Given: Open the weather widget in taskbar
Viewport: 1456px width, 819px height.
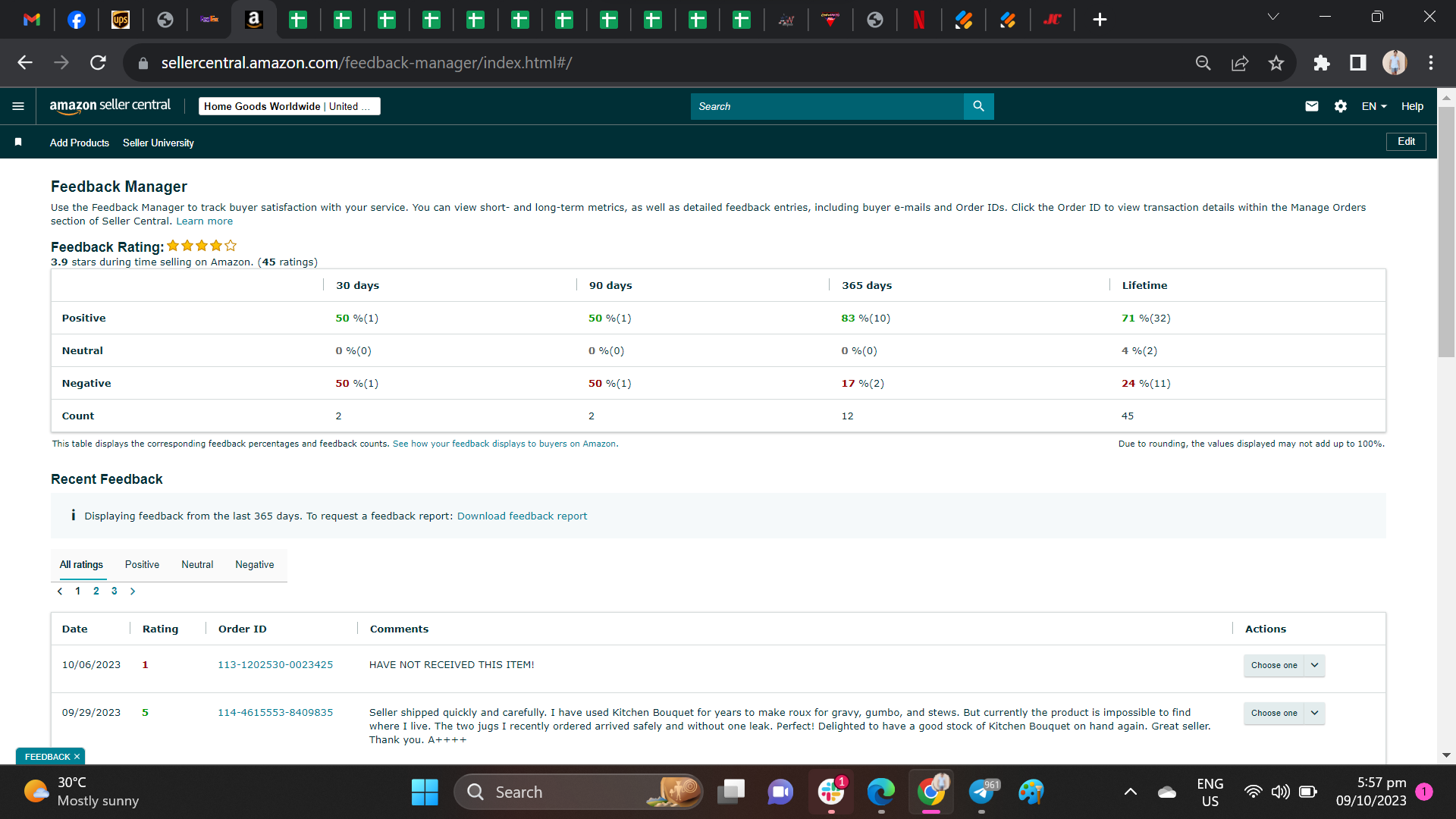Looking at the screenshot, I should click(x=81, y=792).
